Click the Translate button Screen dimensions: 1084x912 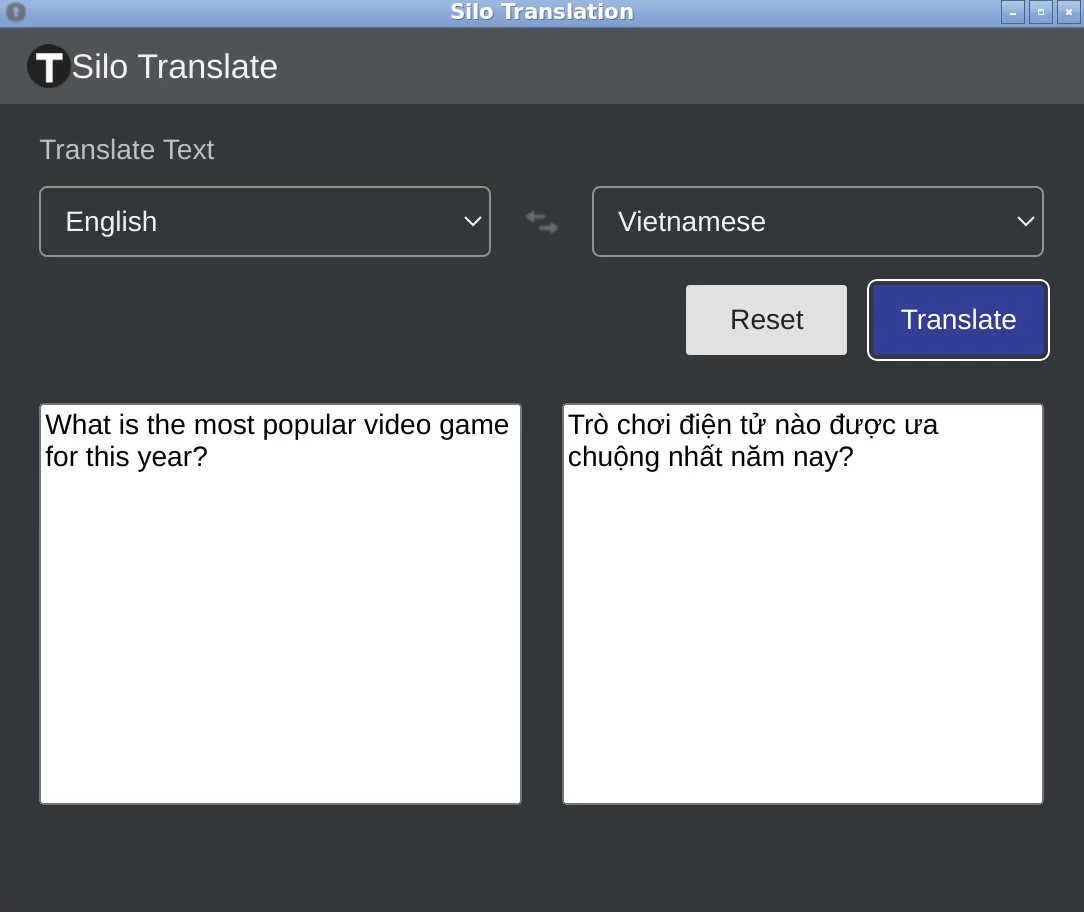point(958,320)
